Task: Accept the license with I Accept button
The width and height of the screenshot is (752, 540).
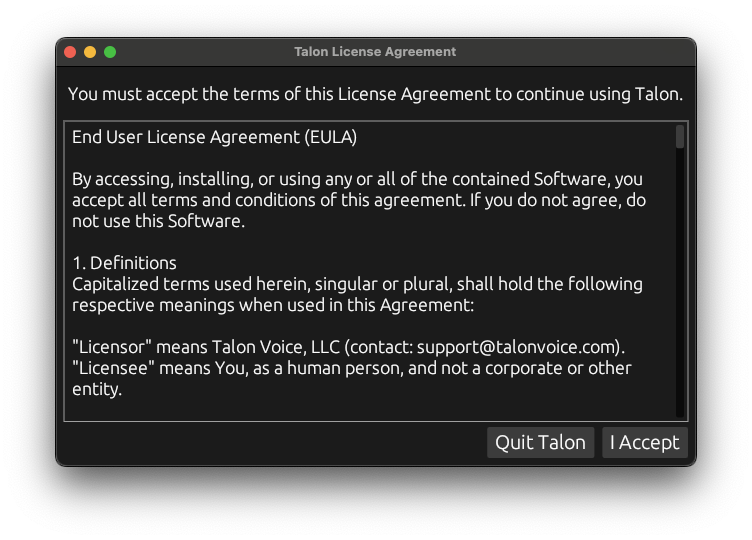Action: coord(645,442)
